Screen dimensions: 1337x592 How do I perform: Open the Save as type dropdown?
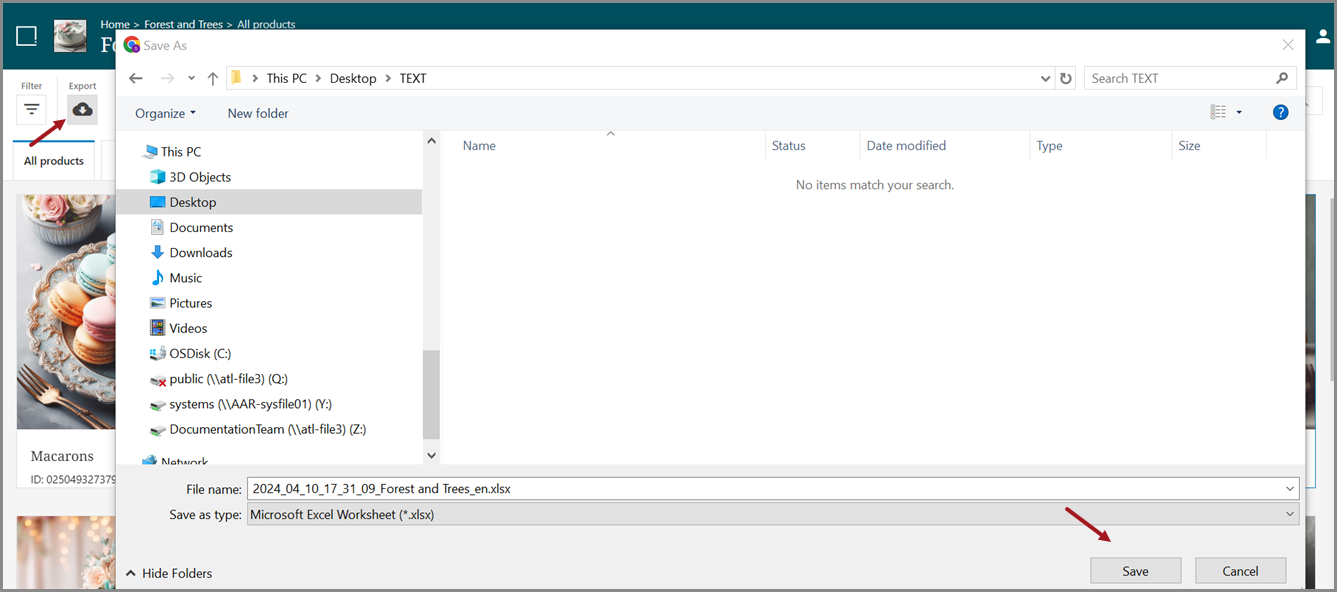[x=773, y=514]
